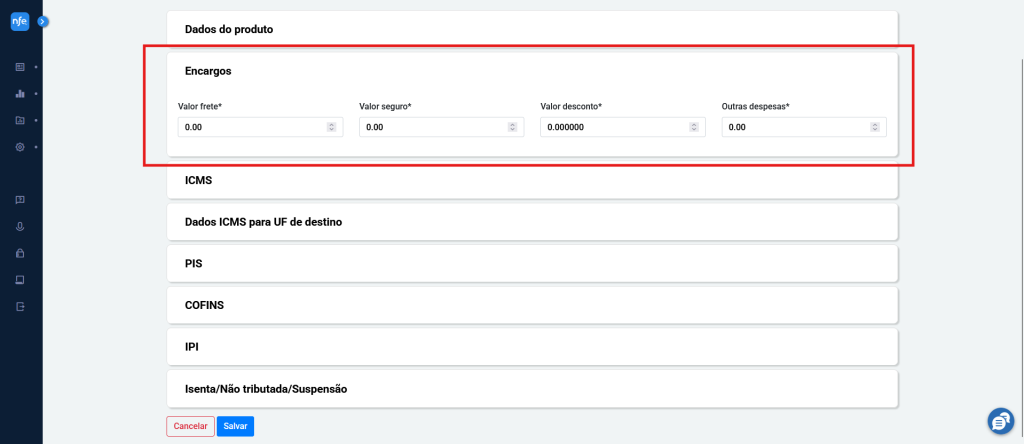
Task: Click the Salvar button
Action: click(235, 426)
